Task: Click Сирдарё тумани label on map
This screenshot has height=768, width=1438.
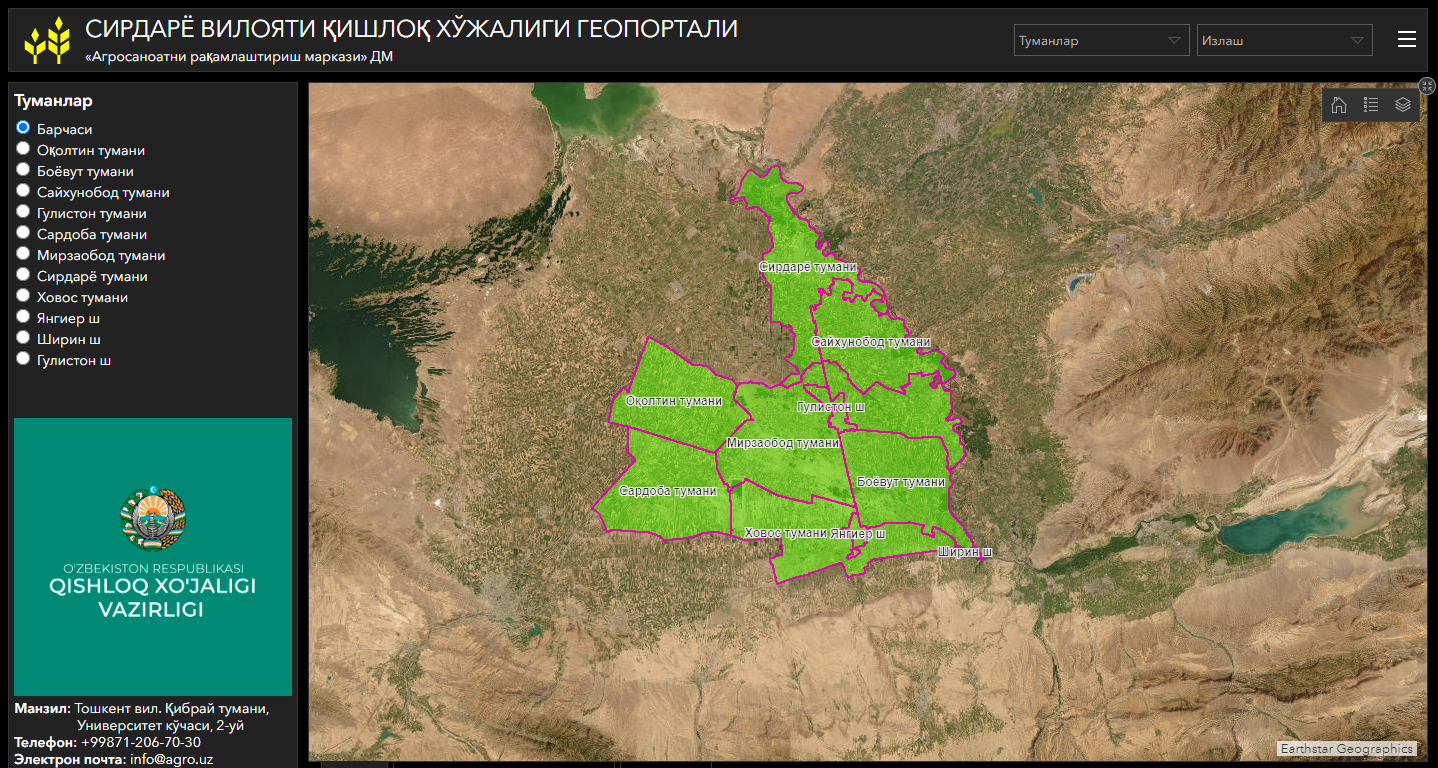Action: point(807,267)
